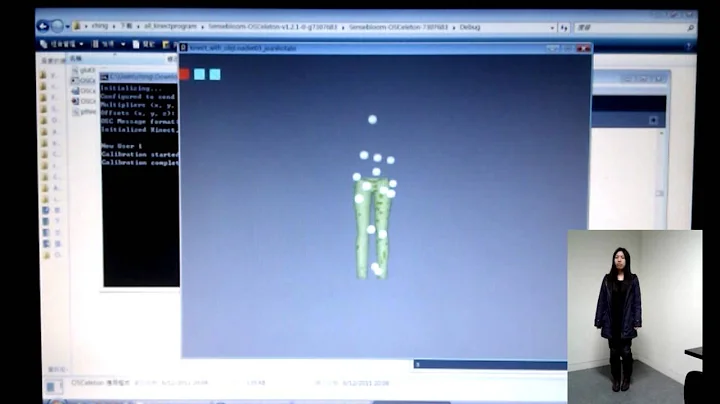Minimize the small background window on the right
The image size is (720, 404).
[627, 79]
